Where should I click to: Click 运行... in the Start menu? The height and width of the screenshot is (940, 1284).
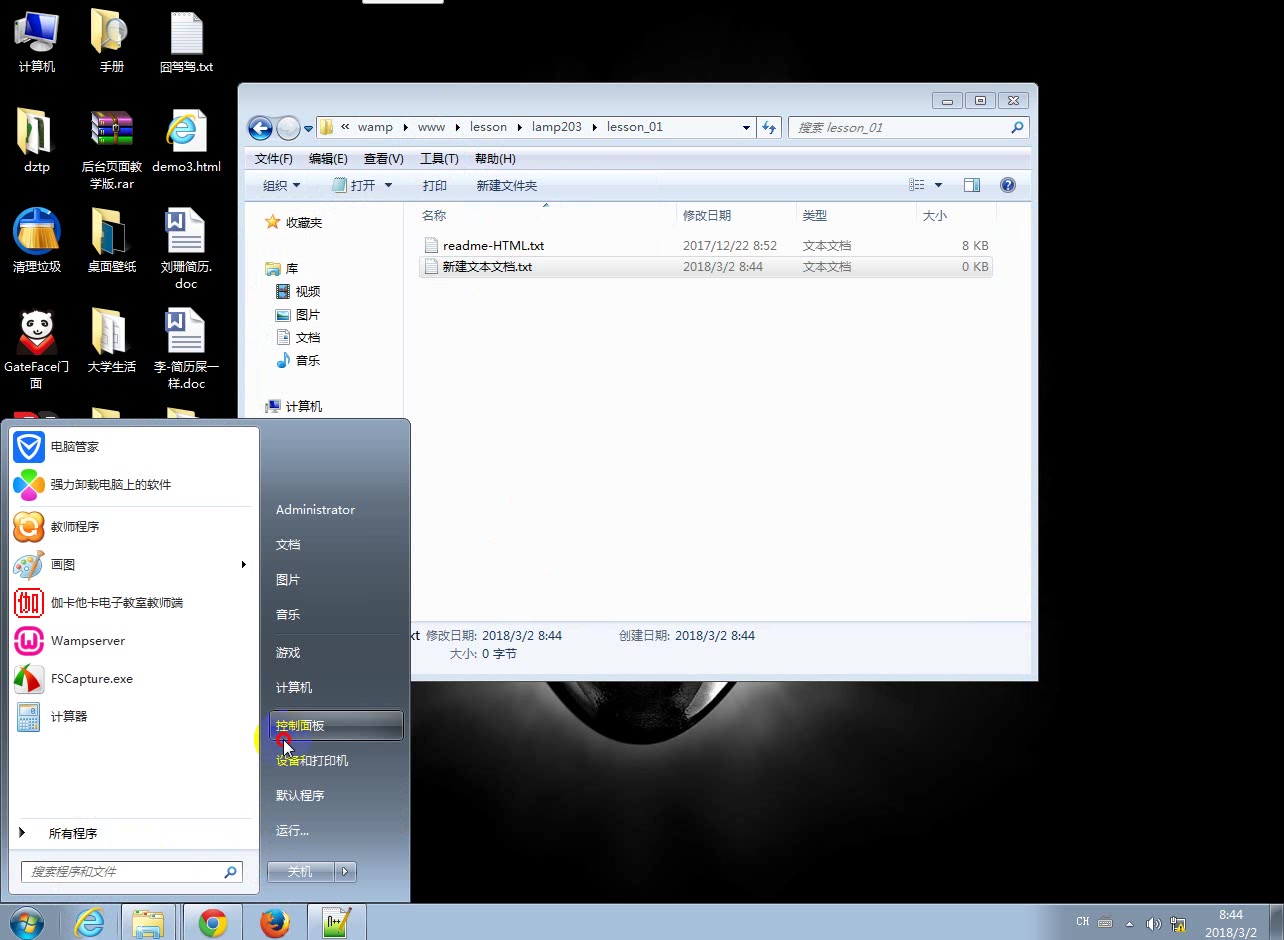click(x=336, y=831)
